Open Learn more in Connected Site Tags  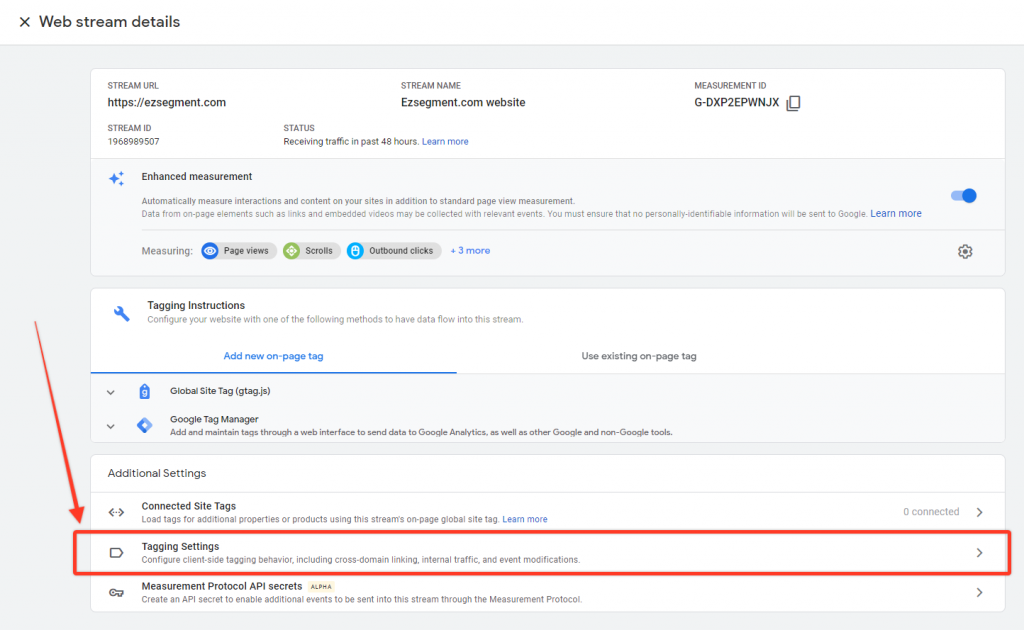pyautogui.click(x=524, y=520)
